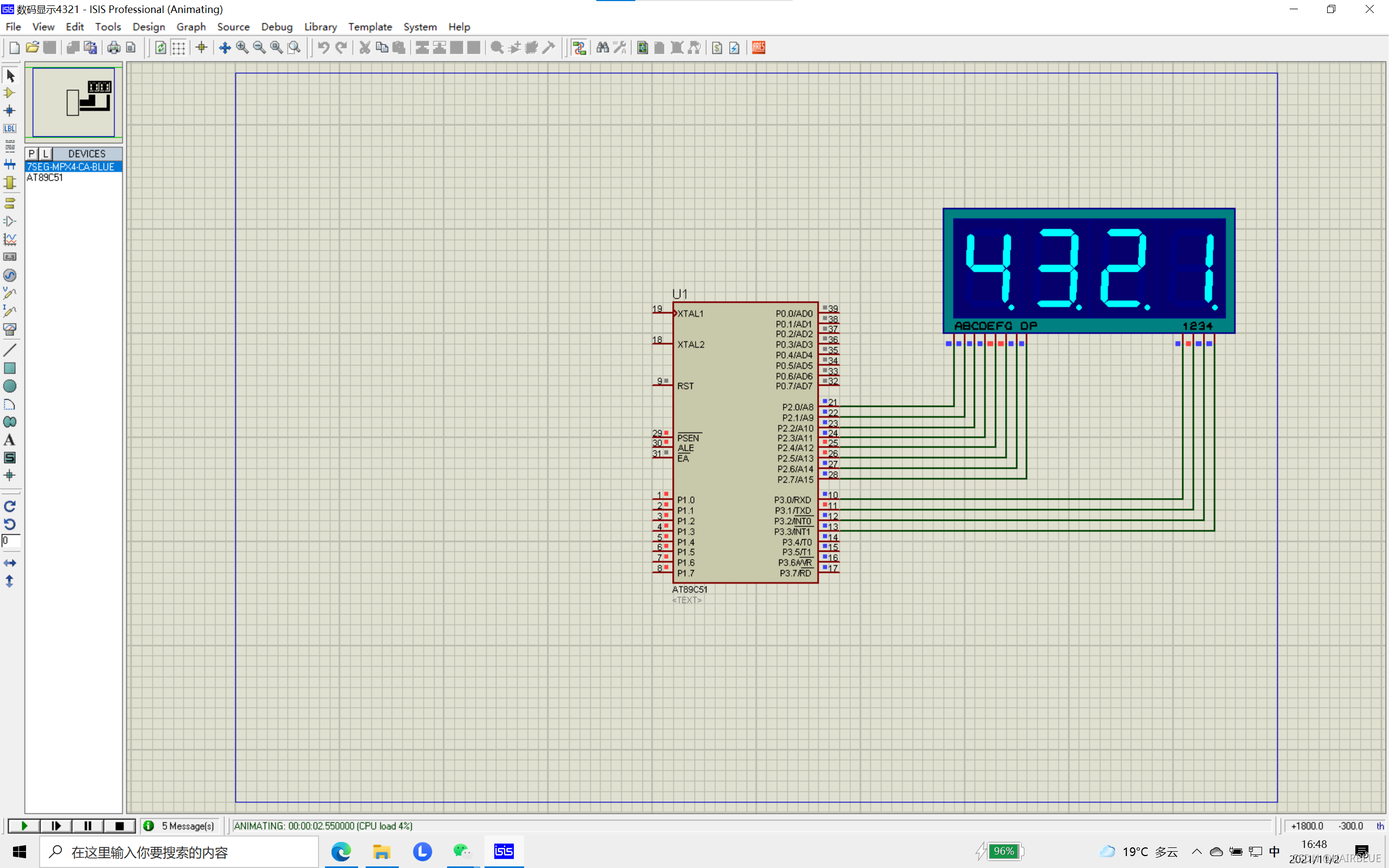Pause the running simulation

[87, 826]
